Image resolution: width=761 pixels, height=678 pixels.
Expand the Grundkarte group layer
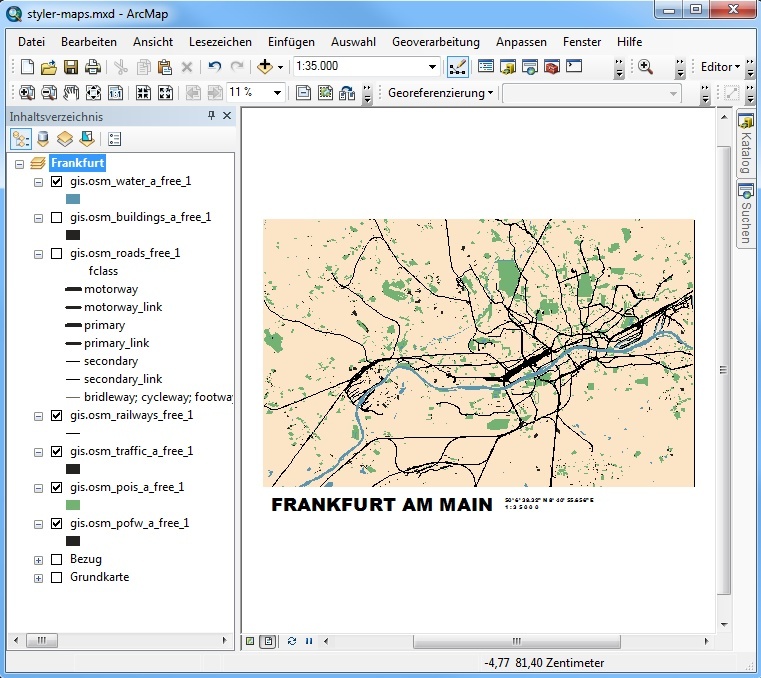[39, 578]
